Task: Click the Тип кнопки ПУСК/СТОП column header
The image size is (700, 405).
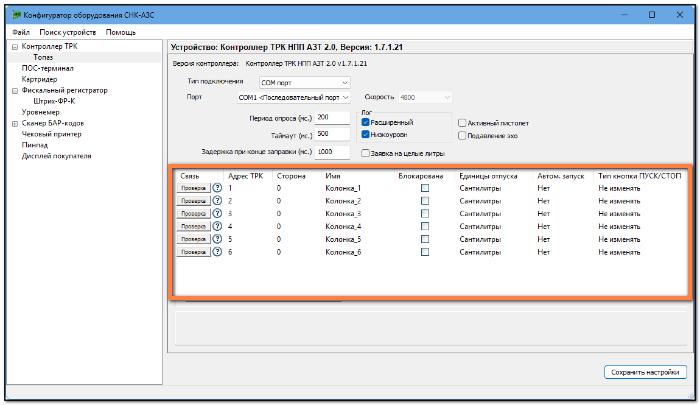Action: pos(639,176)
